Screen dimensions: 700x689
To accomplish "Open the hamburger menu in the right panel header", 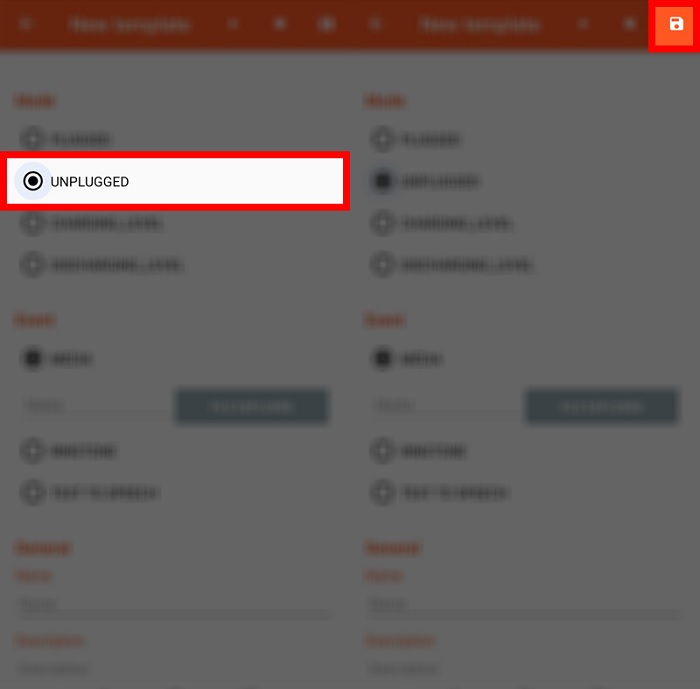I will click(375, 24).
